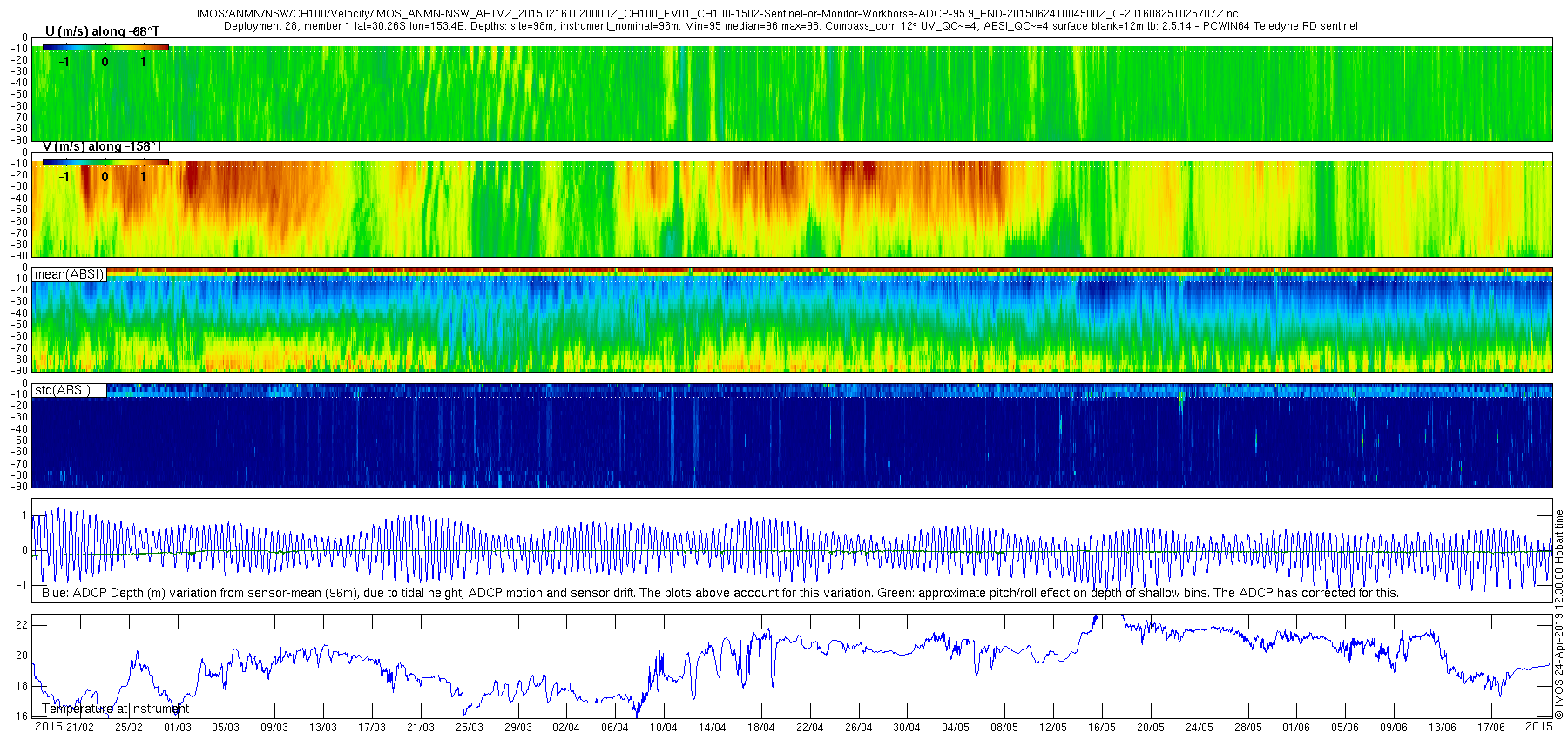Click the '2015' year label at right of date axis
The height and width of the screenshot is (740, 1568).
click(1538, 725)
